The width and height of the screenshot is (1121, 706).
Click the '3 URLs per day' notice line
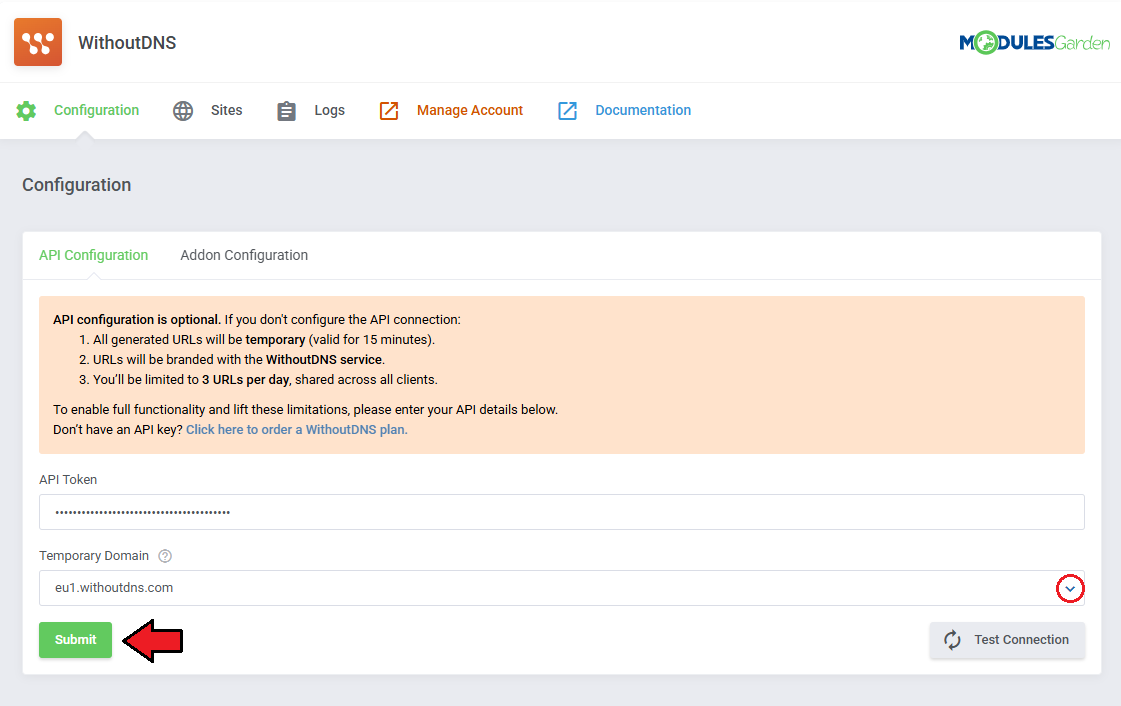[x=258, y=379]
